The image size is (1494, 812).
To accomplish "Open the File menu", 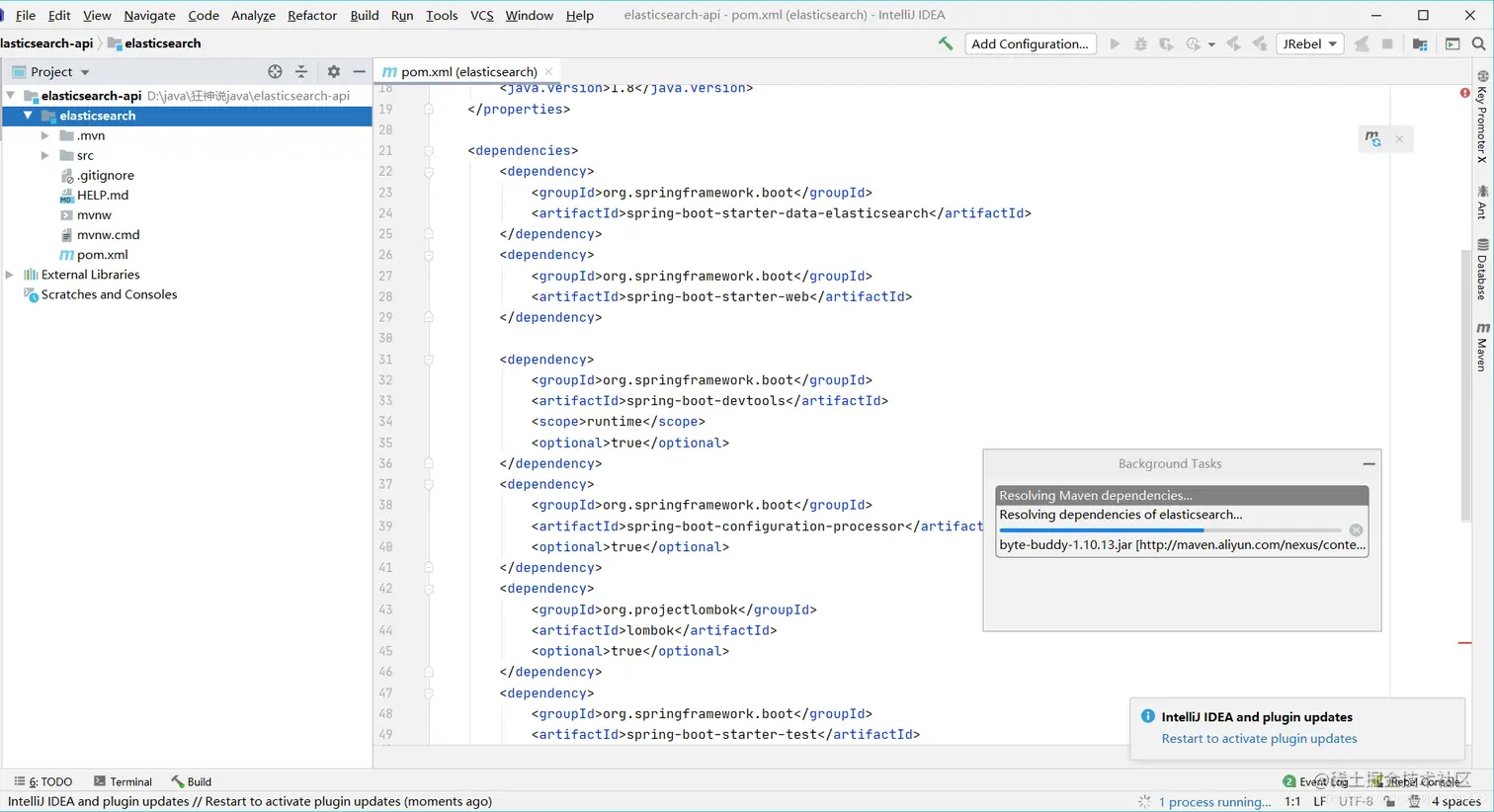I will tap(26, 15).
